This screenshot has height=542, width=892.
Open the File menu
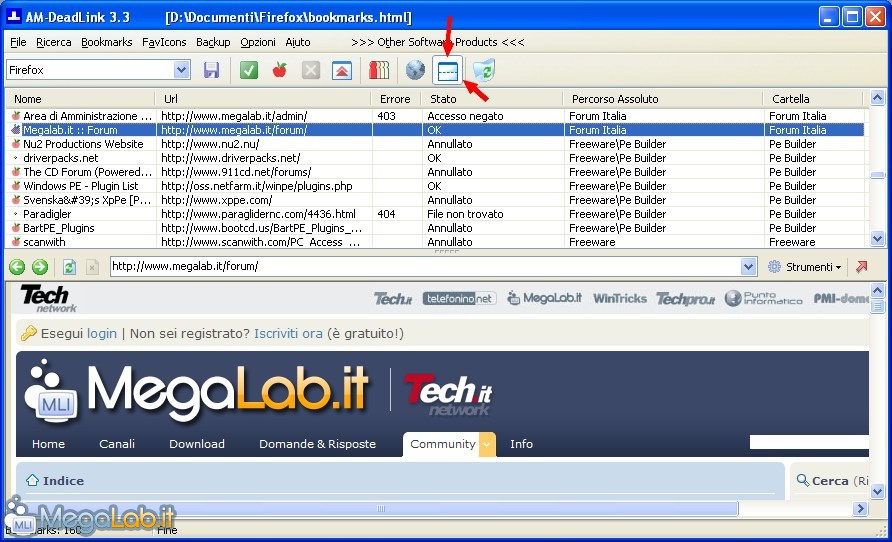18,42
